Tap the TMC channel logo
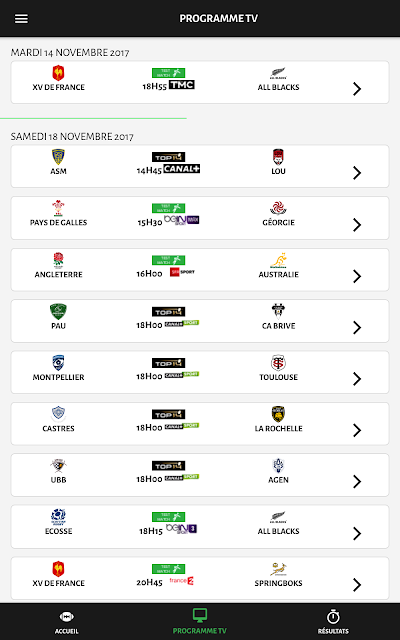The image size is (400, 640). point(182,85)
